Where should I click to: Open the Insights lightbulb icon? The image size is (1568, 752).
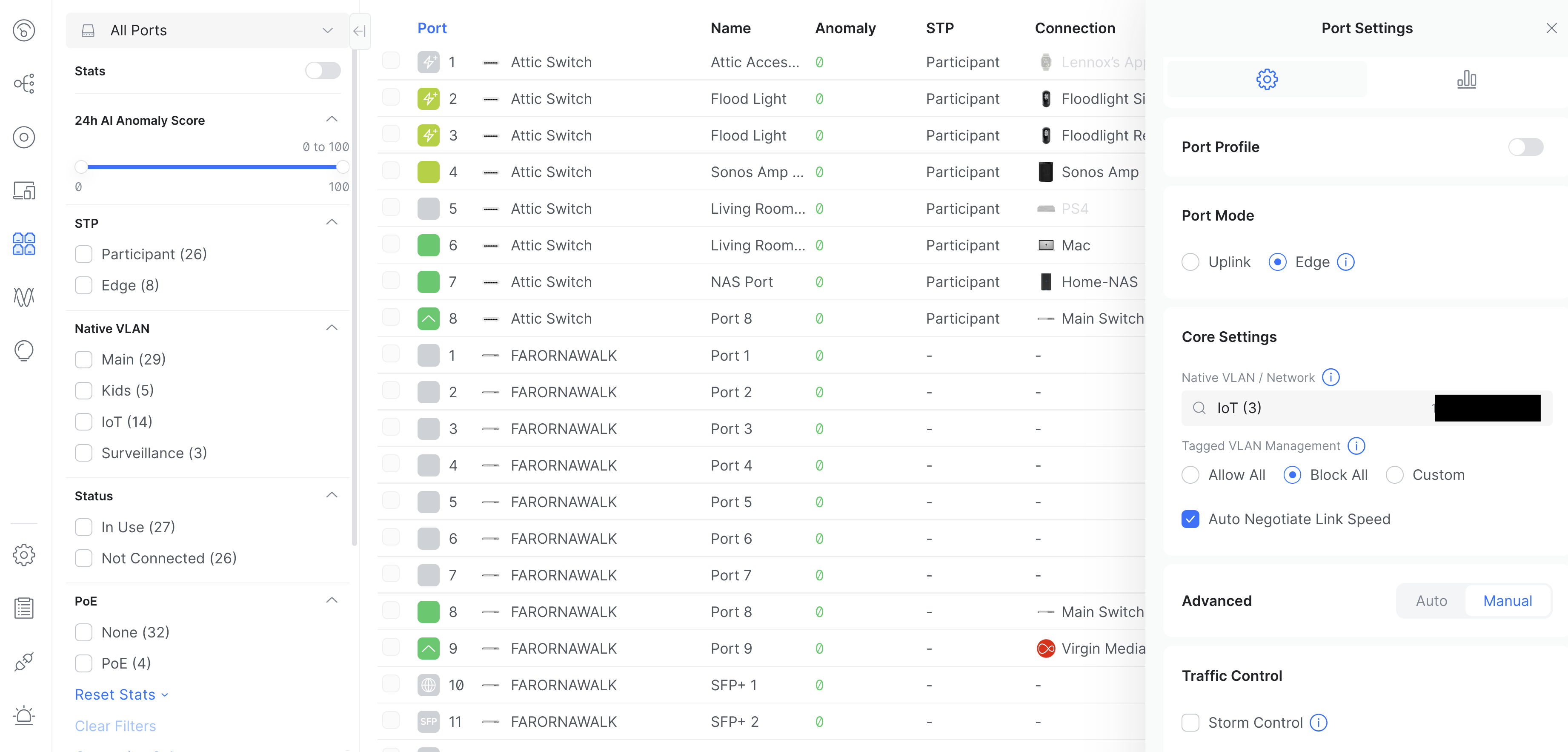[x=24, y=351]
